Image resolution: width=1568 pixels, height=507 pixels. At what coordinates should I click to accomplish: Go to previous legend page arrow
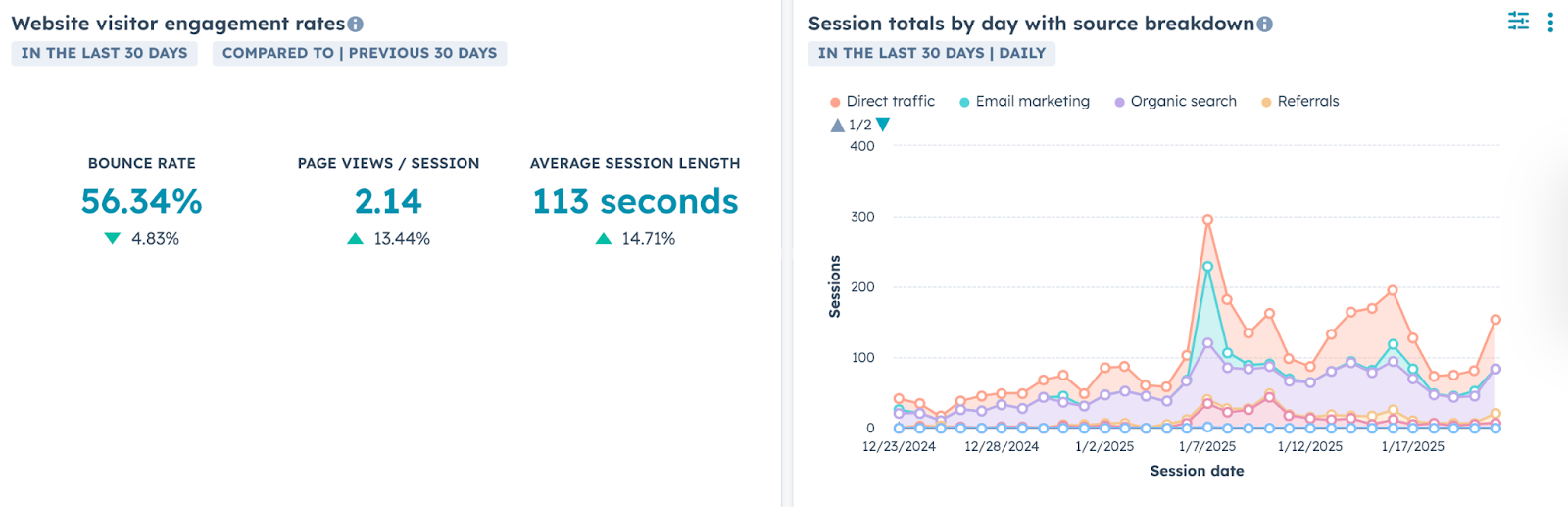click(x=837, y=126)
